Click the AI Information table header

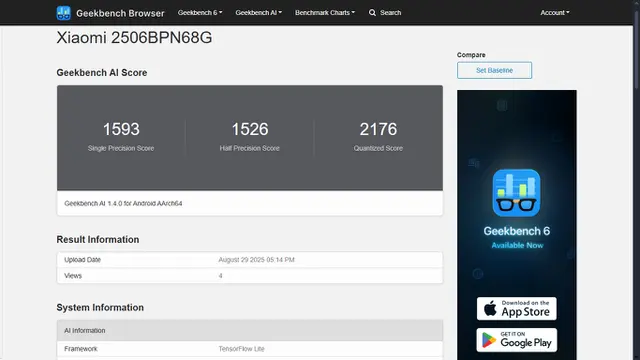[x=250, y=330]
